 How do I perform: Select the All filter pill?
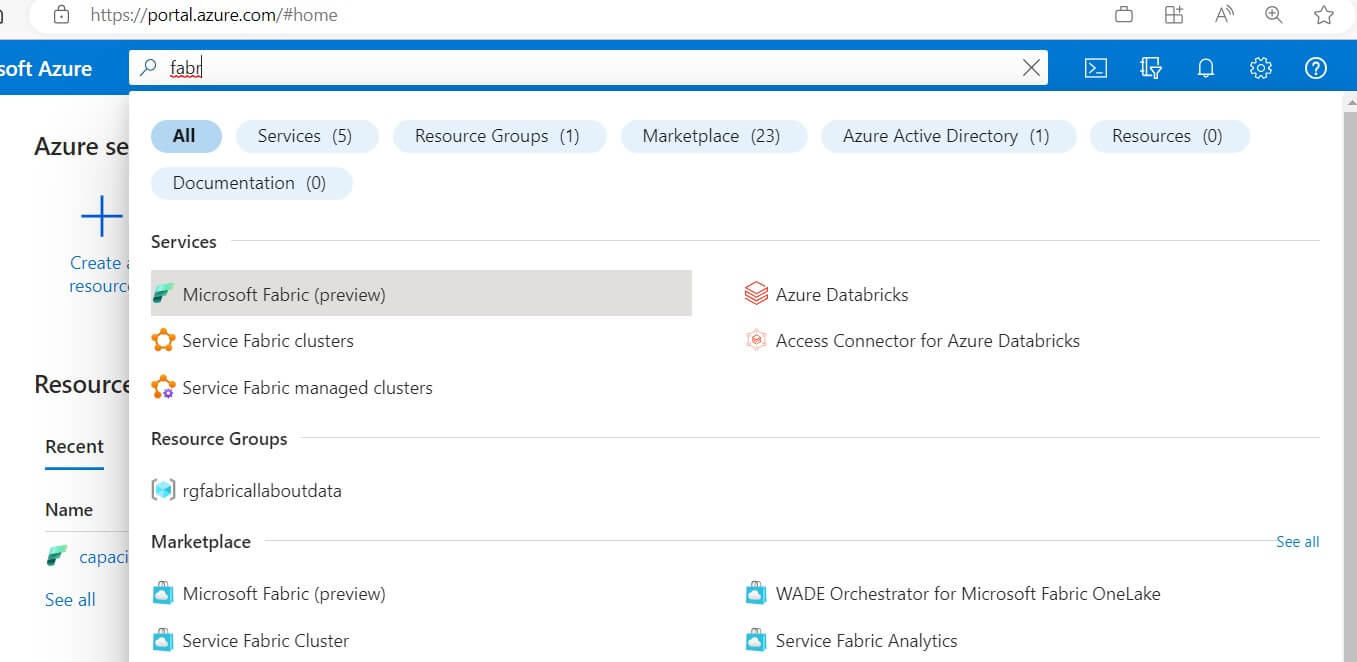tap(185, 136)
